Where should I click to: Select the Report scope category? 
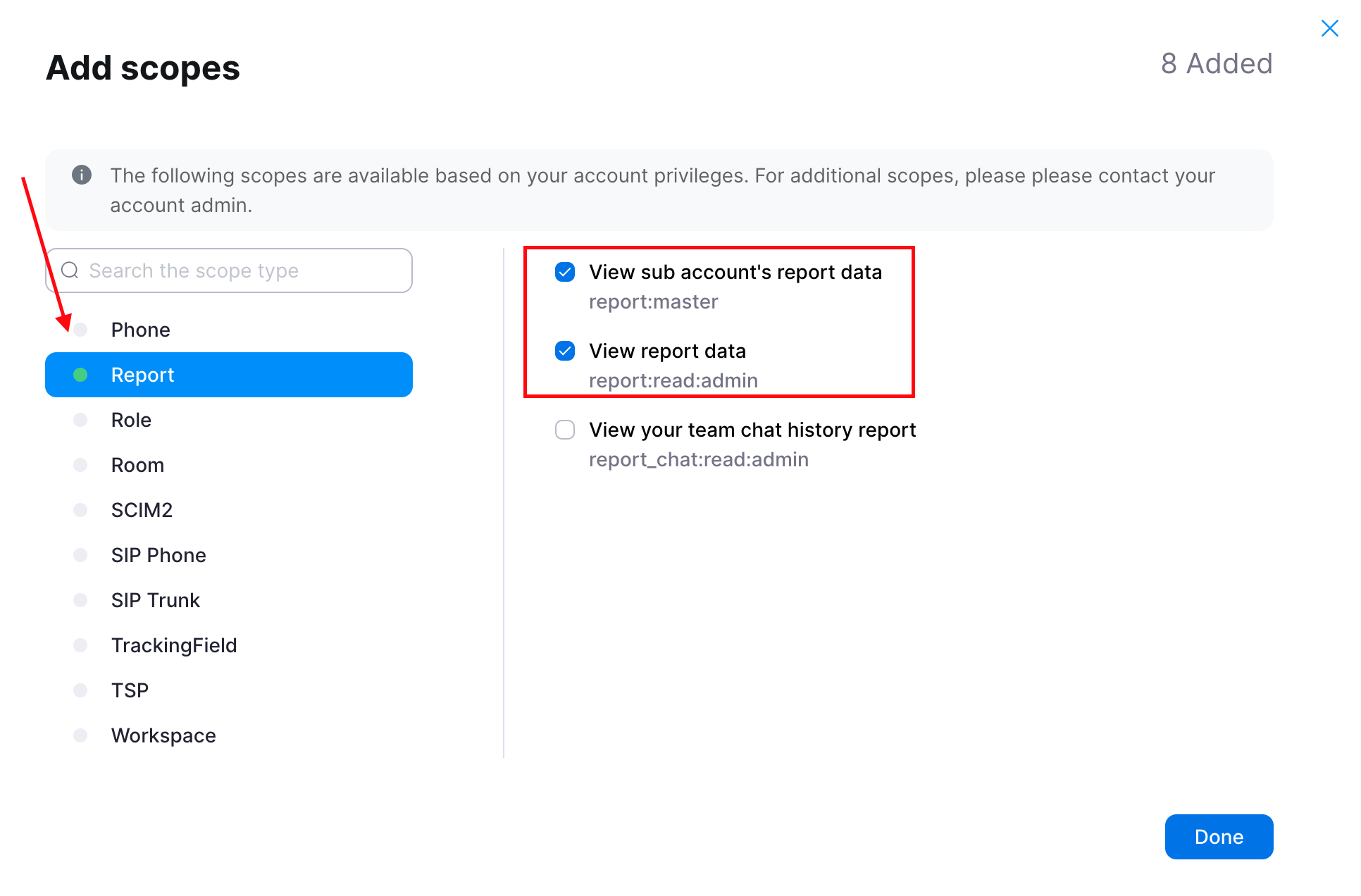(229, 375)
